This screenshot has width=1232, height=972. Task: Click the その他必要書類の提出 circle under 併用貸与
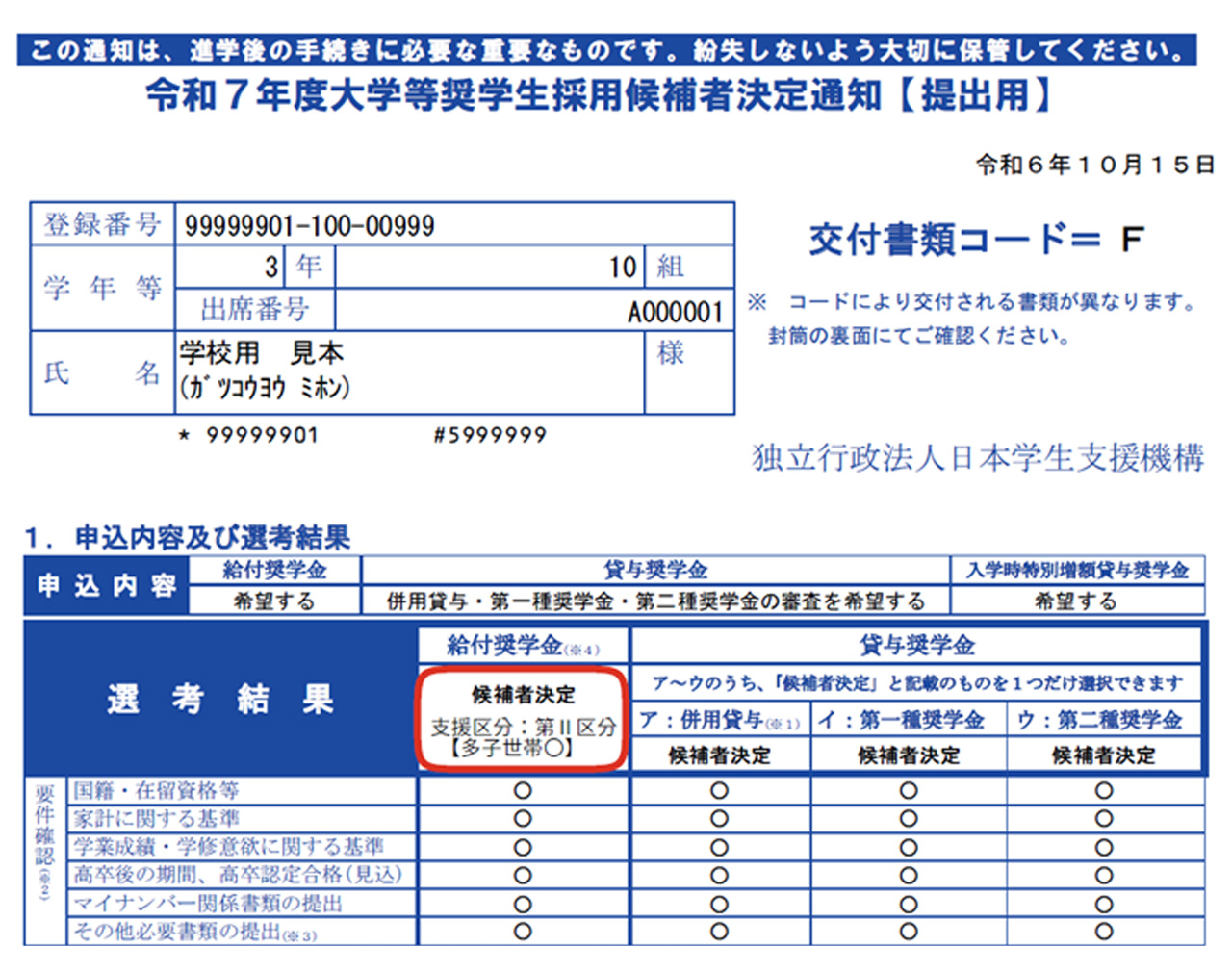click(719, 932)
